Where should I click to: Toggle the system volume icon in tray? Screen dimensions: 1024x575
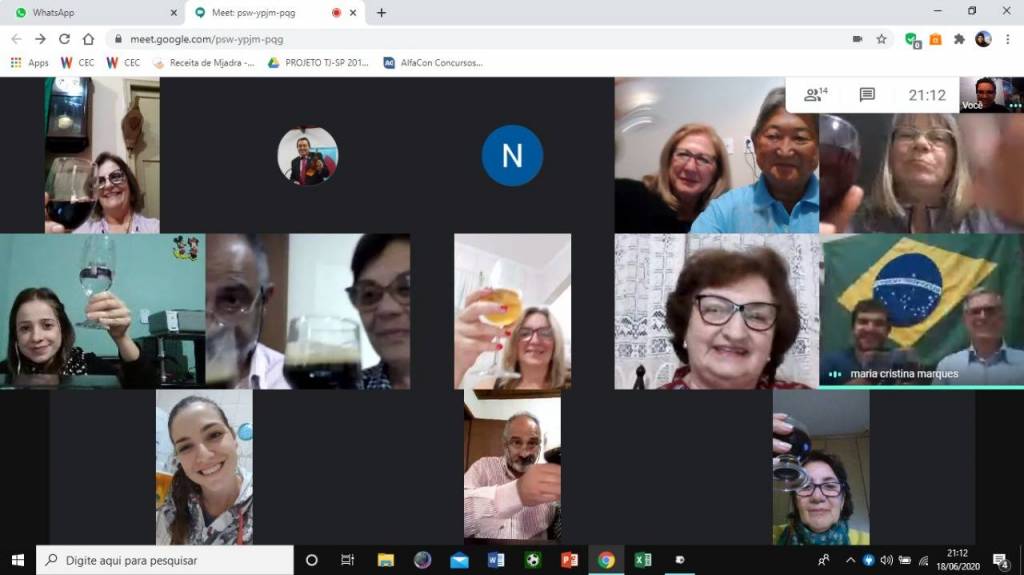click(886, 560)
